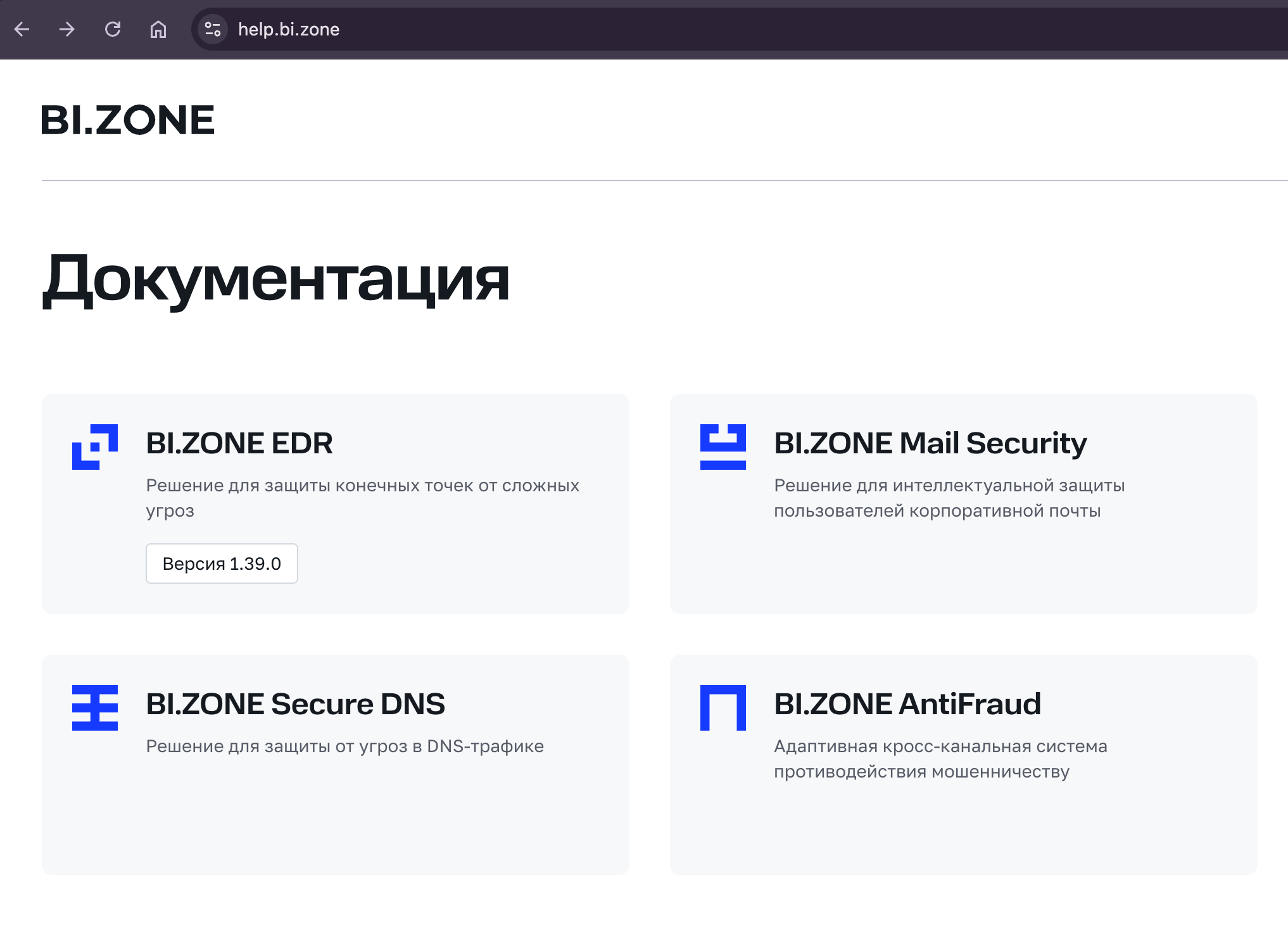Open the BI.ZONE Secure DNS documentation
Viewport: 1288px width, 932px height.
click(x=295, y=704)
